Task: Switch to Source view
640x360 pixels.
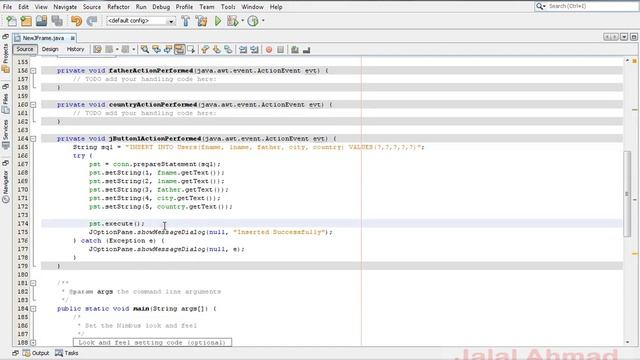Action: click(24, 49)
